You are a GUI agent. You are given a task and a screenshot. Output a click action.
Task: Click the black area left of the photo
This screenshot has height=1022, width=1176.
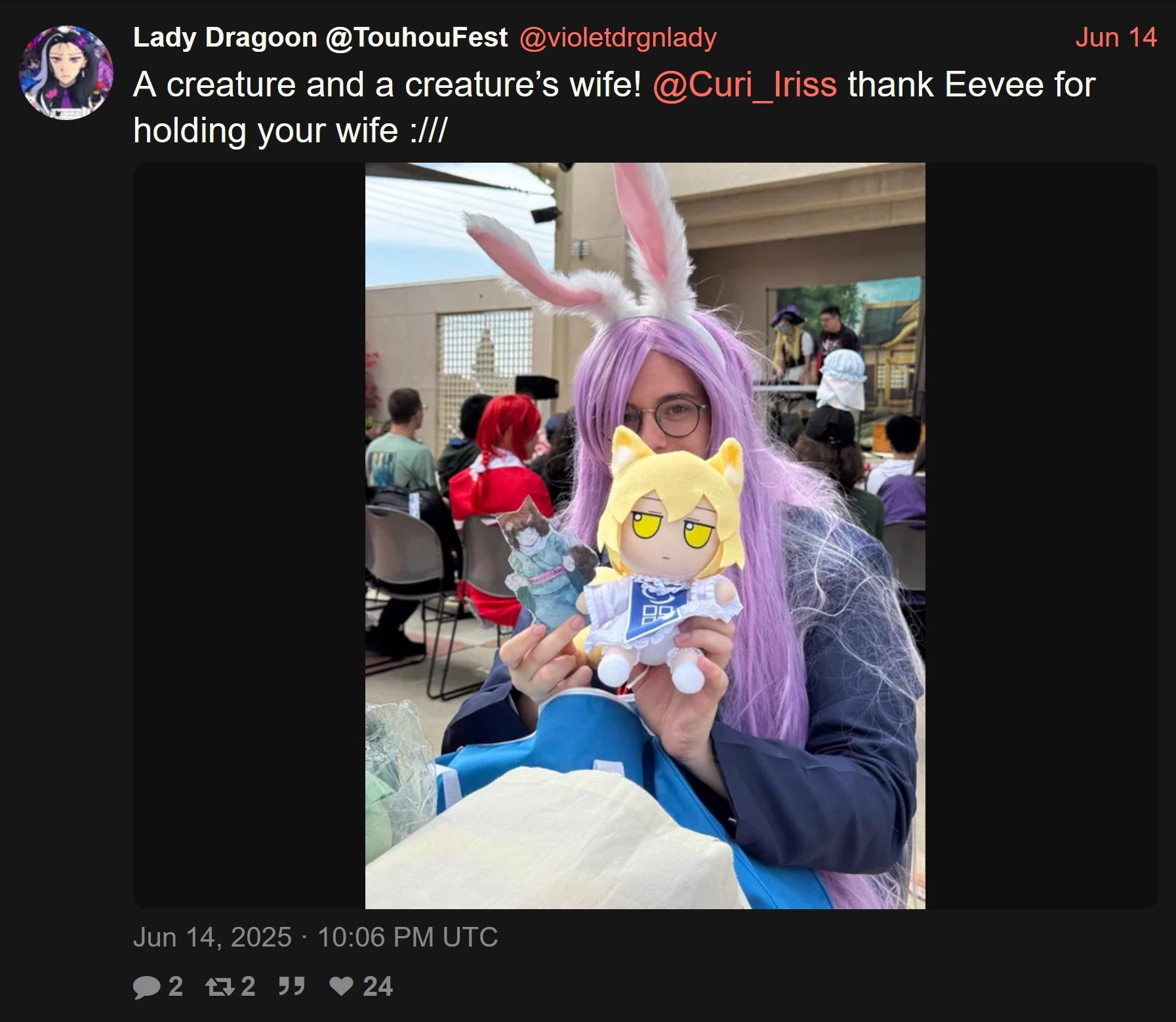pyautogui.click(x=249, y=535)
